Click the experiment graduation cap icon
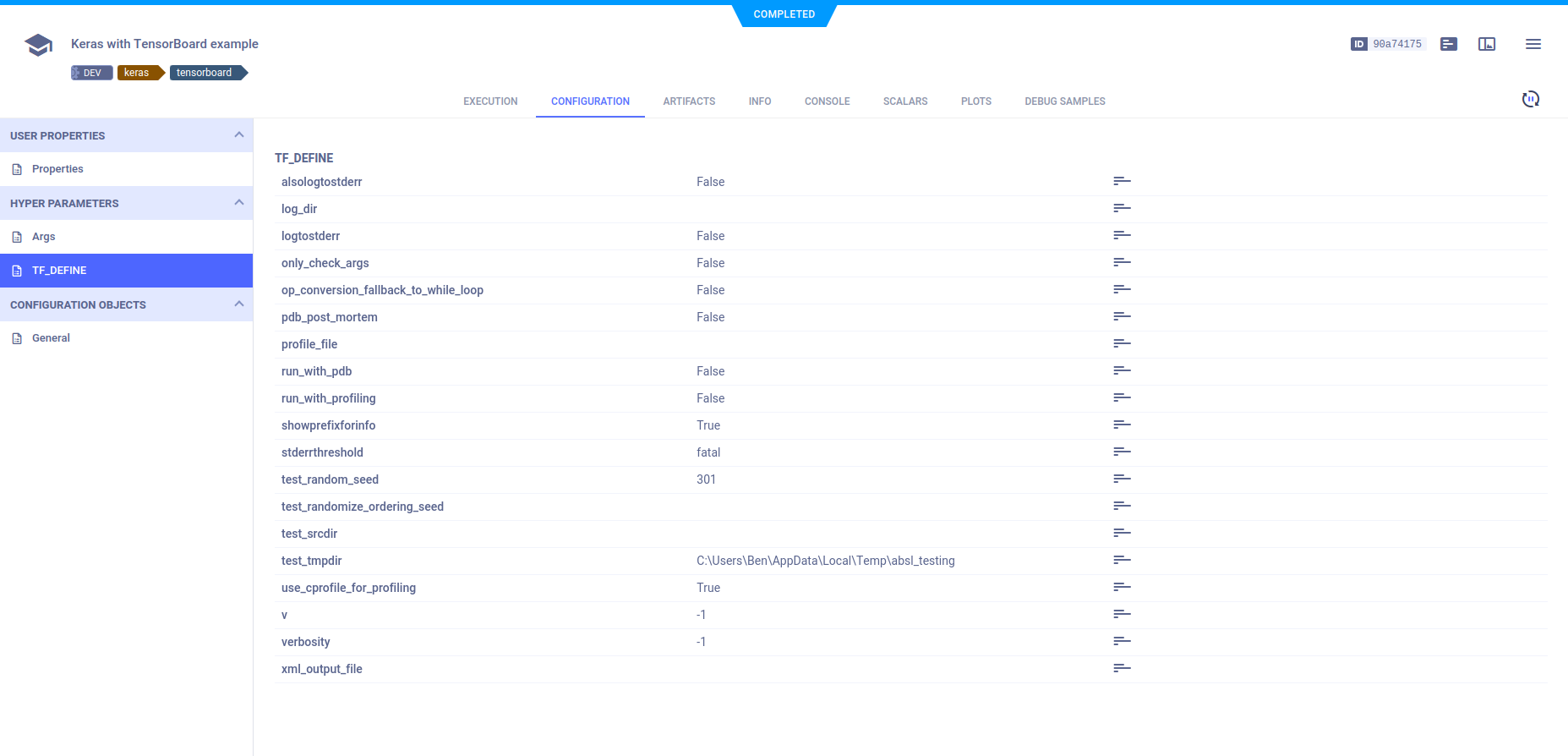This screenshot has width=1568, height=756. 39,45
